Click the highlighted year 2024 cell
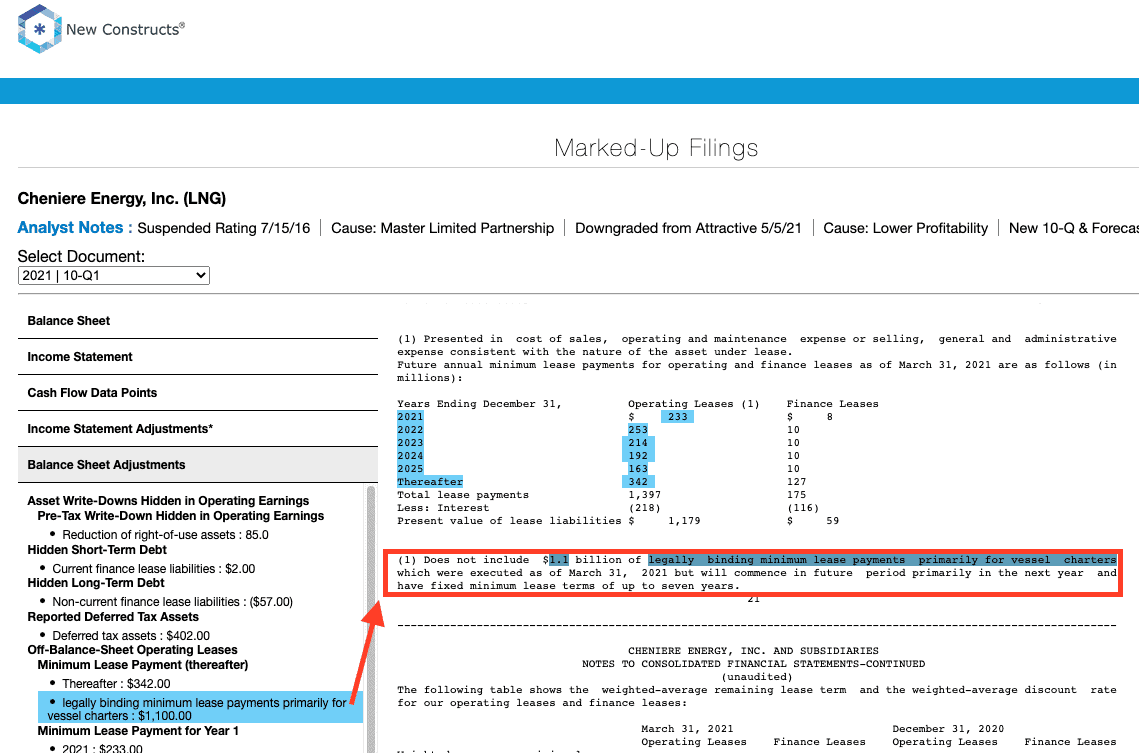The height and width of the screenshot is (753, 1139). tap(410, 456)
